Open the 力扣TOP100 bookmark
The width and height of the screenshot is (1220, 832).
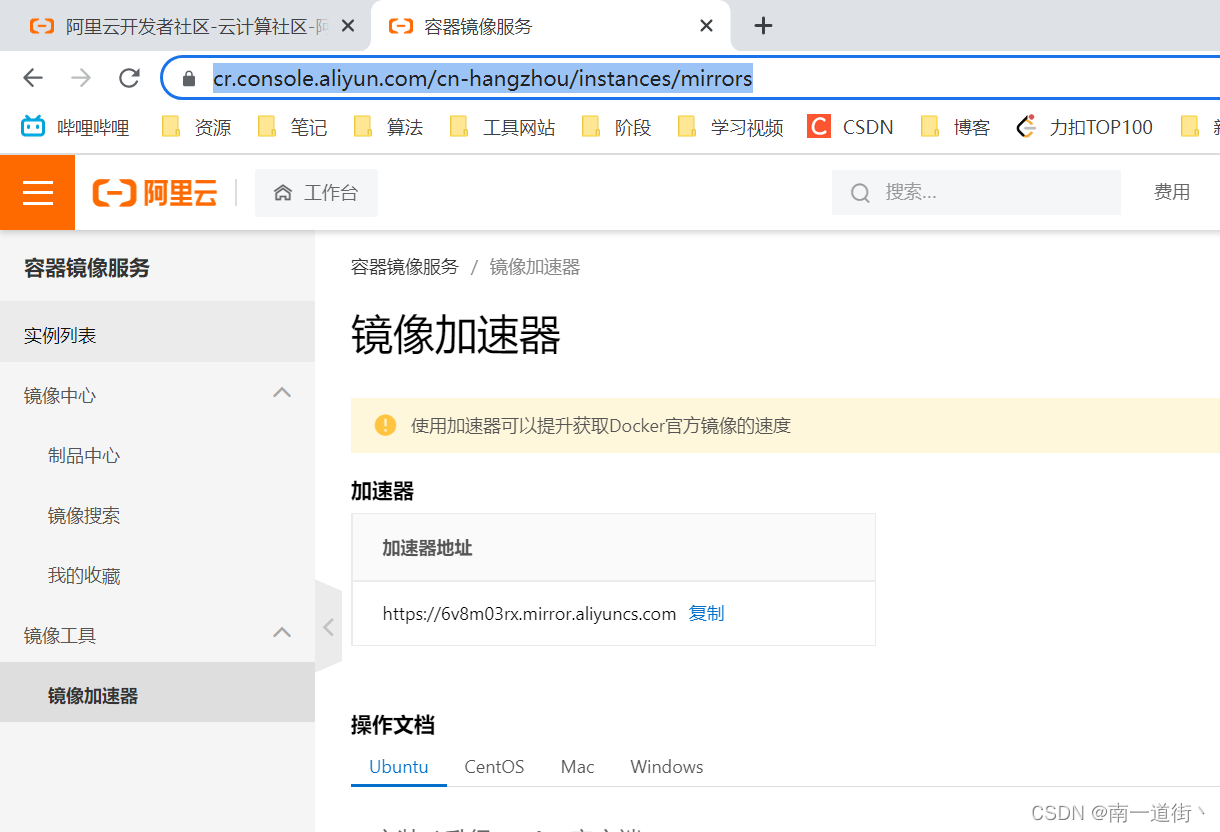click(1085, 127)
